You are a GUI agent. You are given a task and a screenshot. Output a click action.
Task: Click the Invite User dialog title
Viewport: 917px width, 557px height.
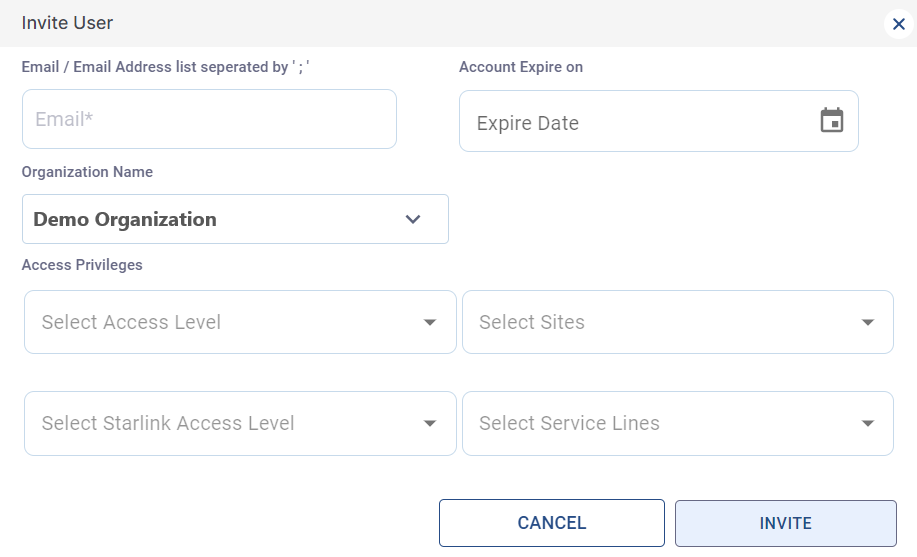coord(67,22)
